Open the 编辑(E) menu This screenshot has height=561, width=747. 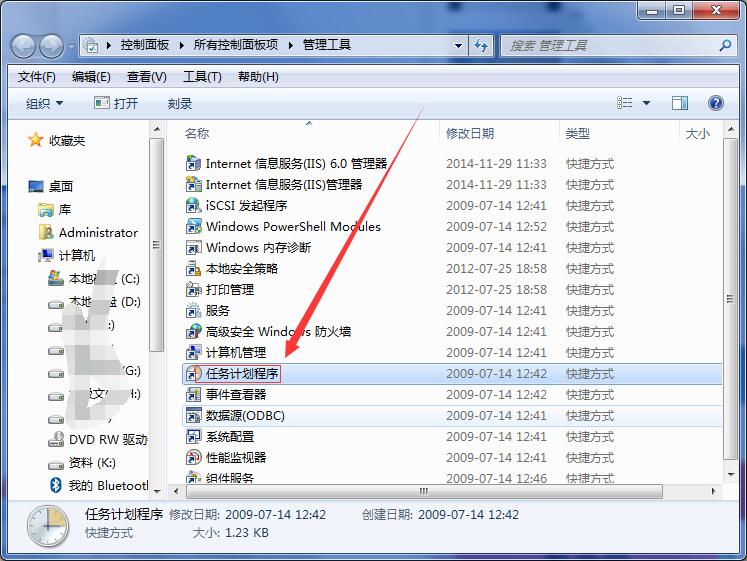coord(91,77)
